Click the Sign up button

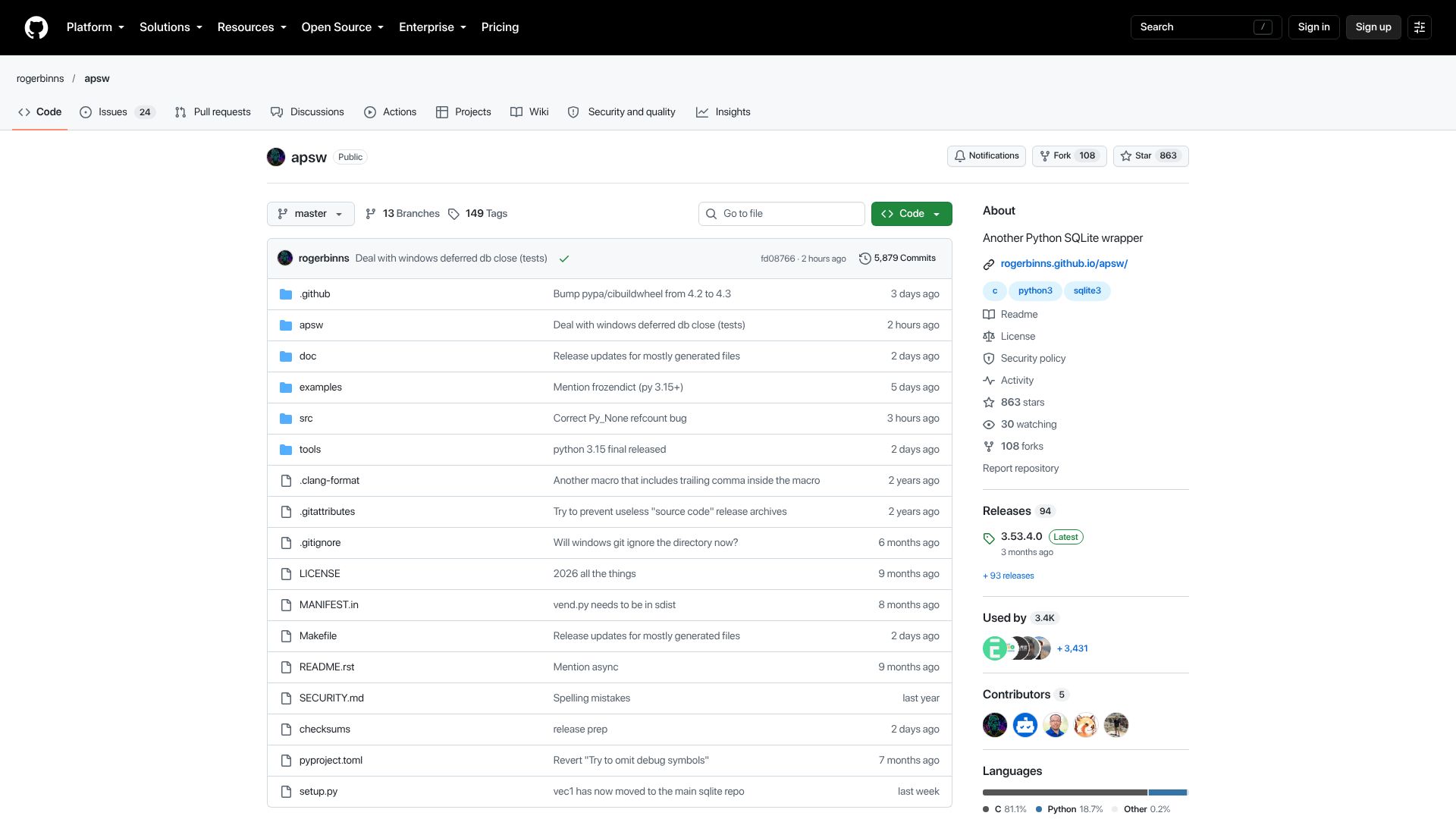click(x=1373, y=27)
